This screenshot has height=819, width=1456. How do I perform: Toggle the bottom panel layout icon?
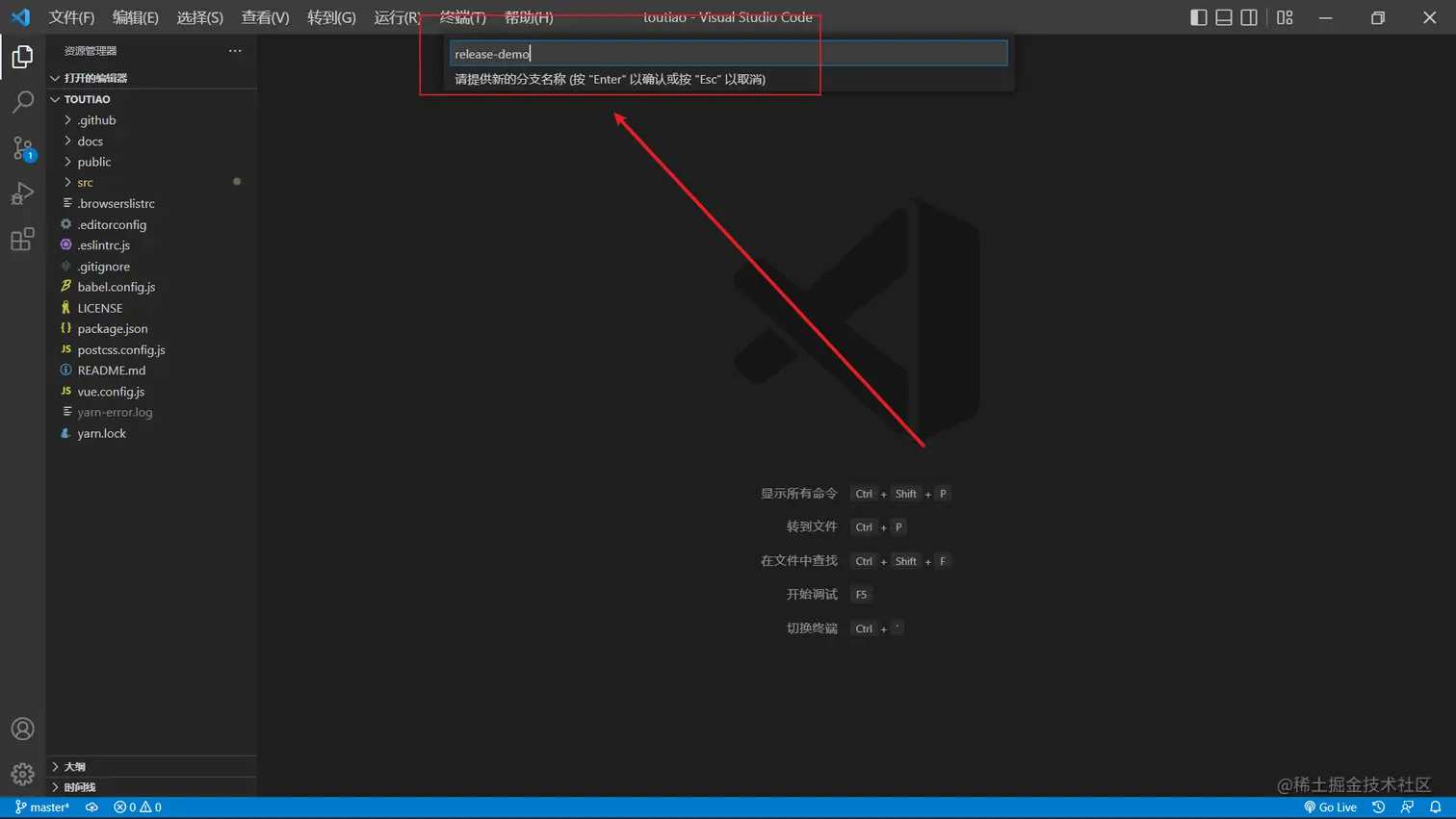point(1224,17)
